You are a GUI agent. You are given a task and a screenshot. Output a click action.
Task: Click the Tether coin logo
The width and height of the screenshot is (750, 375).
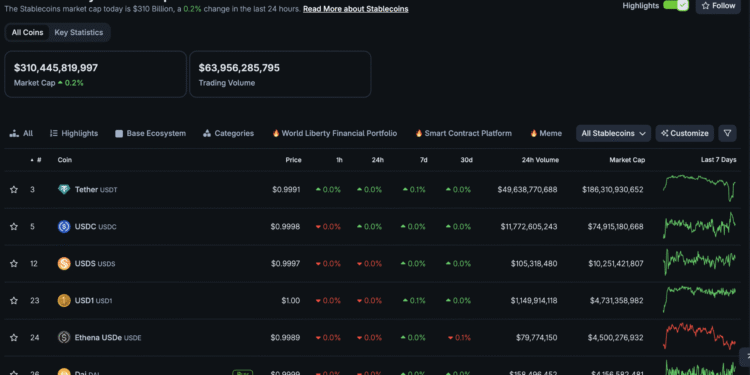64,189
